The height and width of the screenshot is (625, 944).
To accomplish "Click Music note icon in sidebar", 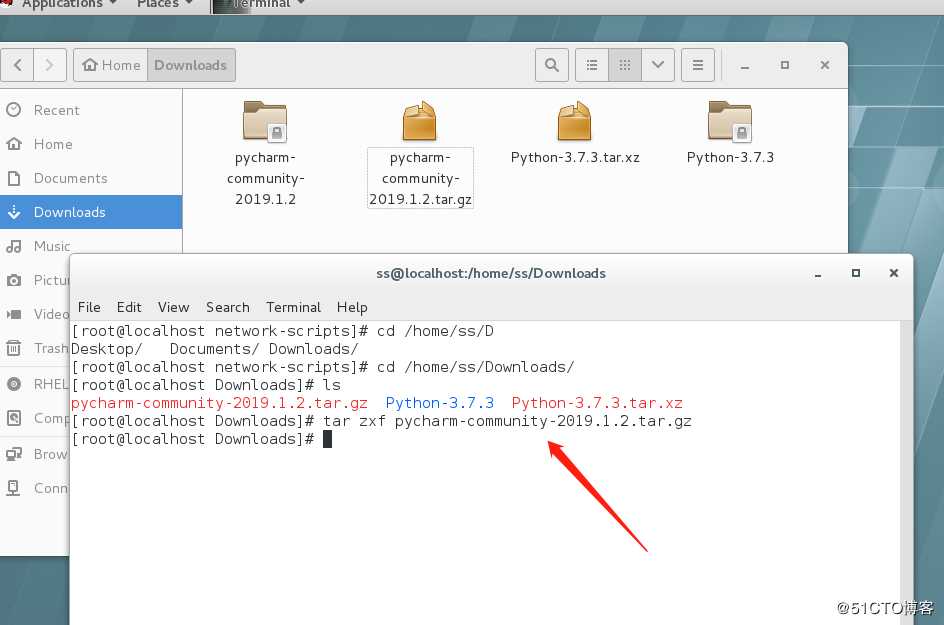I will [x=14, y=246].
